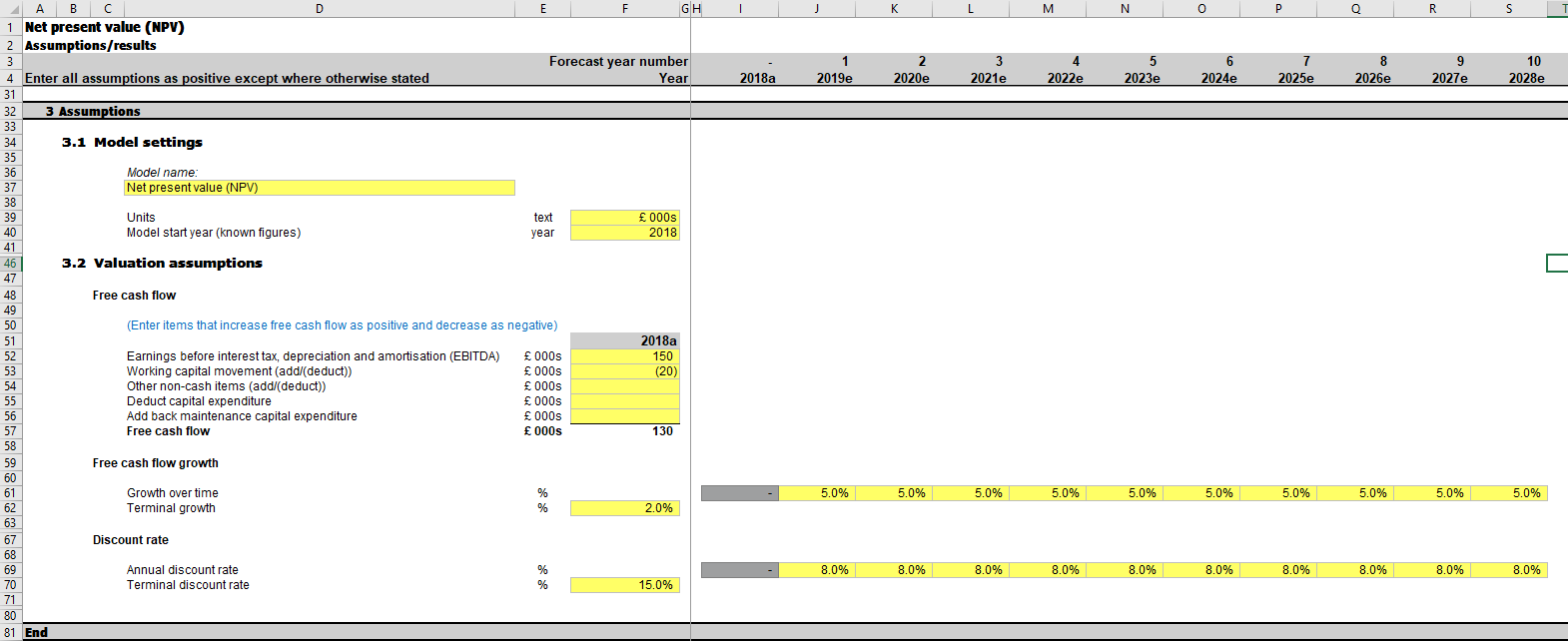Click the 2018a year header in column I
The height and width of the screenshot is (641, 1568).
(x=757, y=78)
